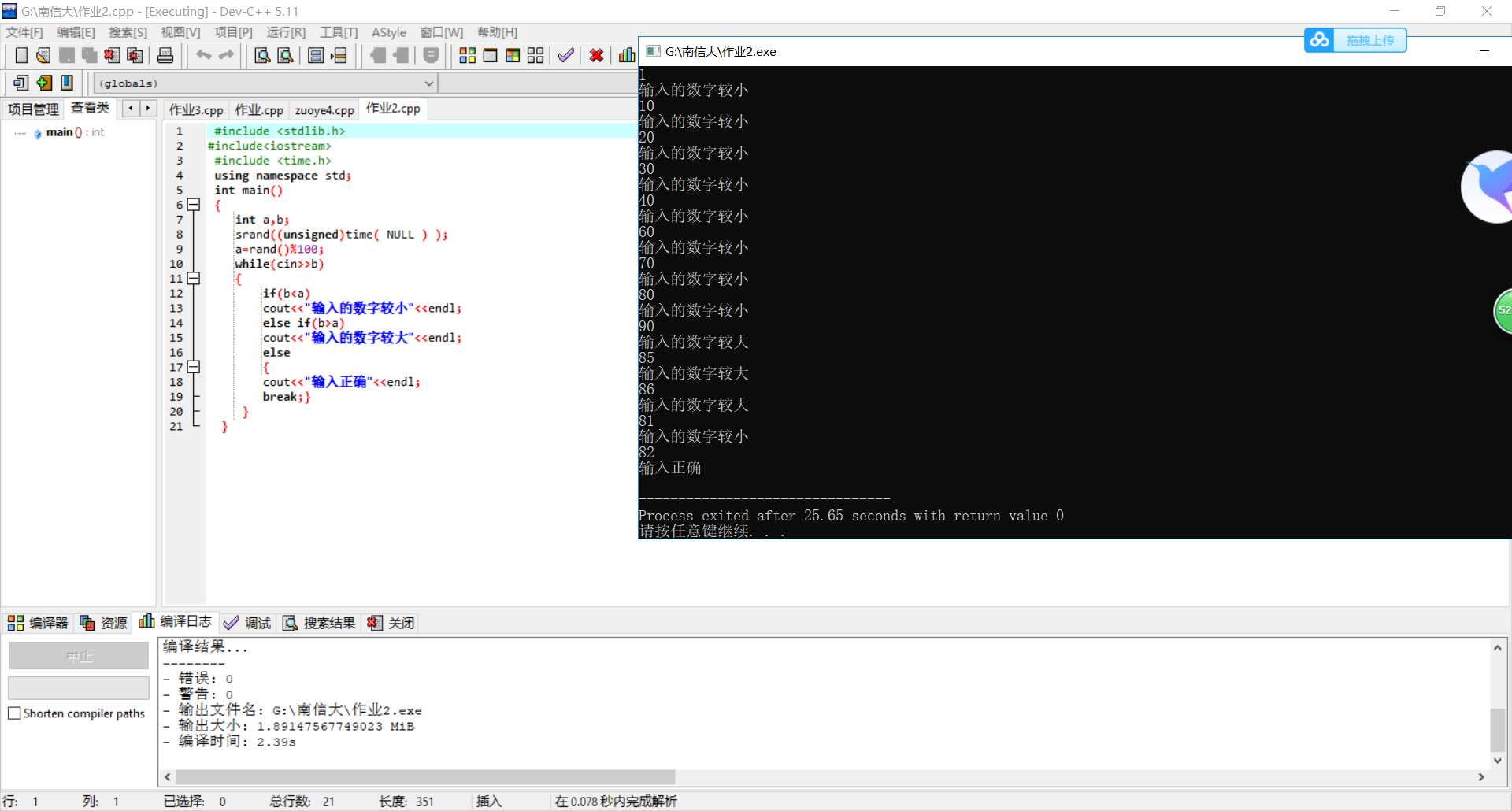Image resolution: width=1512 pixels, height=811 pixels.
Task: Click the blue Goto Bookmark icon
Action: 67,83
